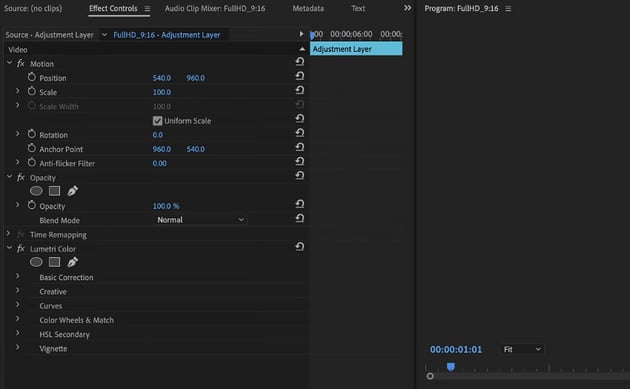Click the Position X value 540.0
Viewport: 630px width, 389px height.
[162, 78]
